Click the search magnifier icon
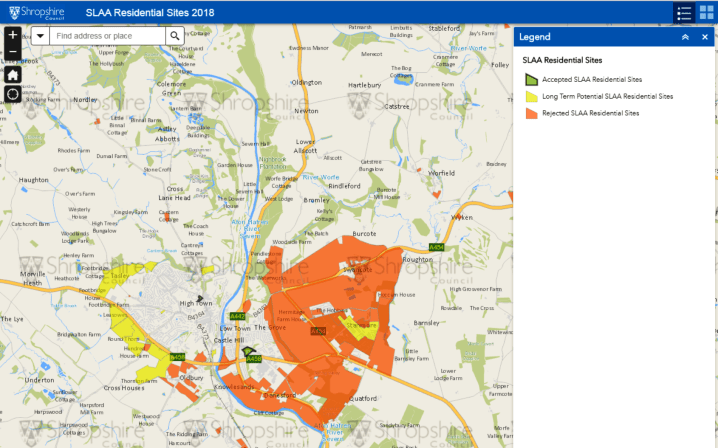 click(174, 36)
